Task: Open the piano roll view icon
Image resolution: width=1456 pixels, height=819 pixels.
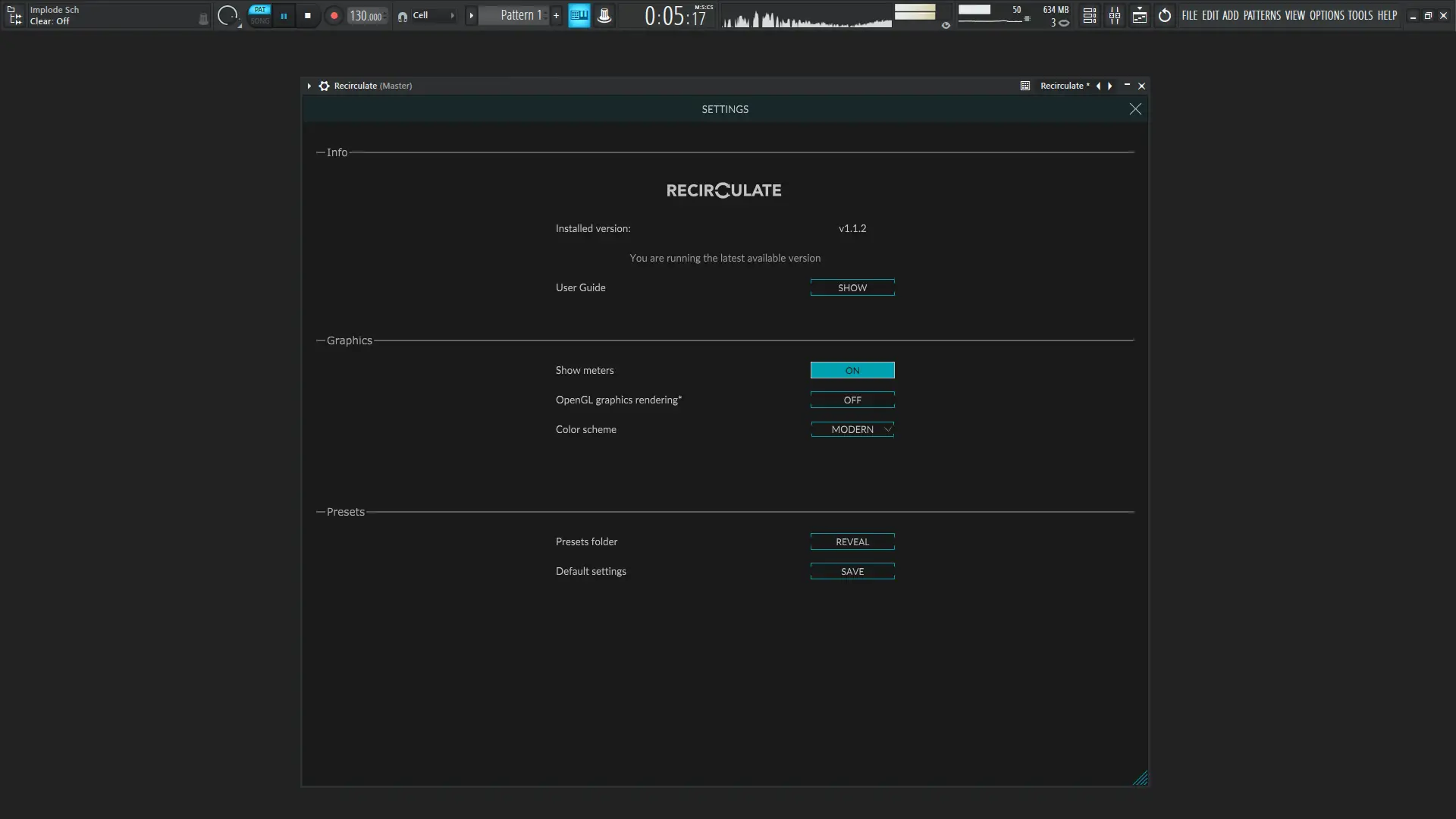Action: pos(579,15)
